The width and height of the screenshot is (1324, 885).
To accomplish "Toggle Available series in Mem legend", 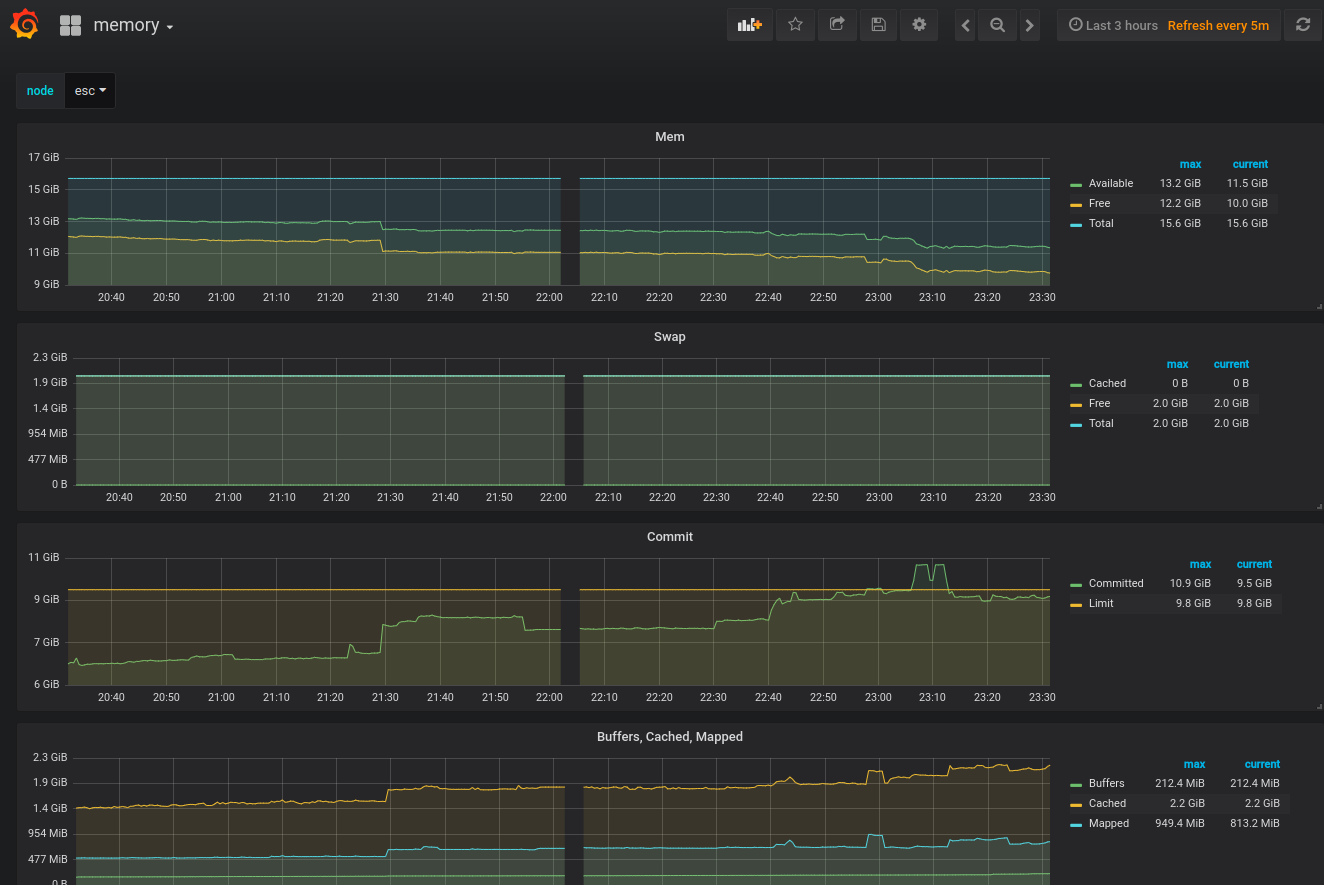I will coord(1110,184).
